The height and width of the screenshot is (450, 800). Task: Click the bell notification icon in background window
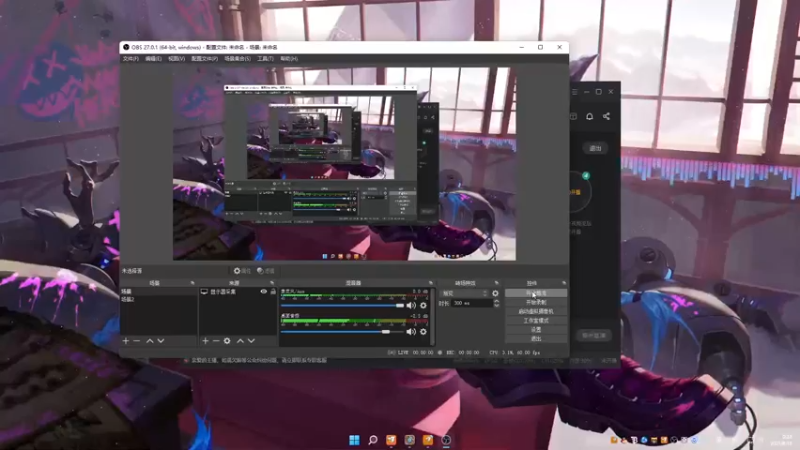coord(589,116)
